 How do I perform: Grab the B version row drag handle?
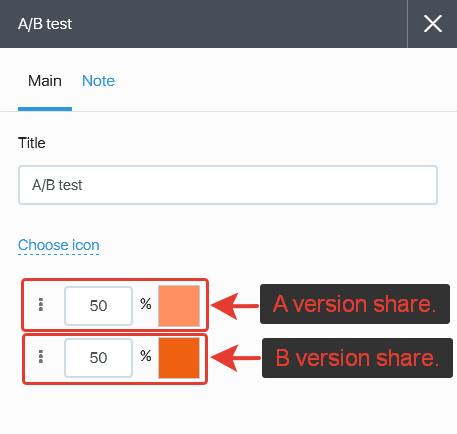pyautogui.click(x=41, y=357)
